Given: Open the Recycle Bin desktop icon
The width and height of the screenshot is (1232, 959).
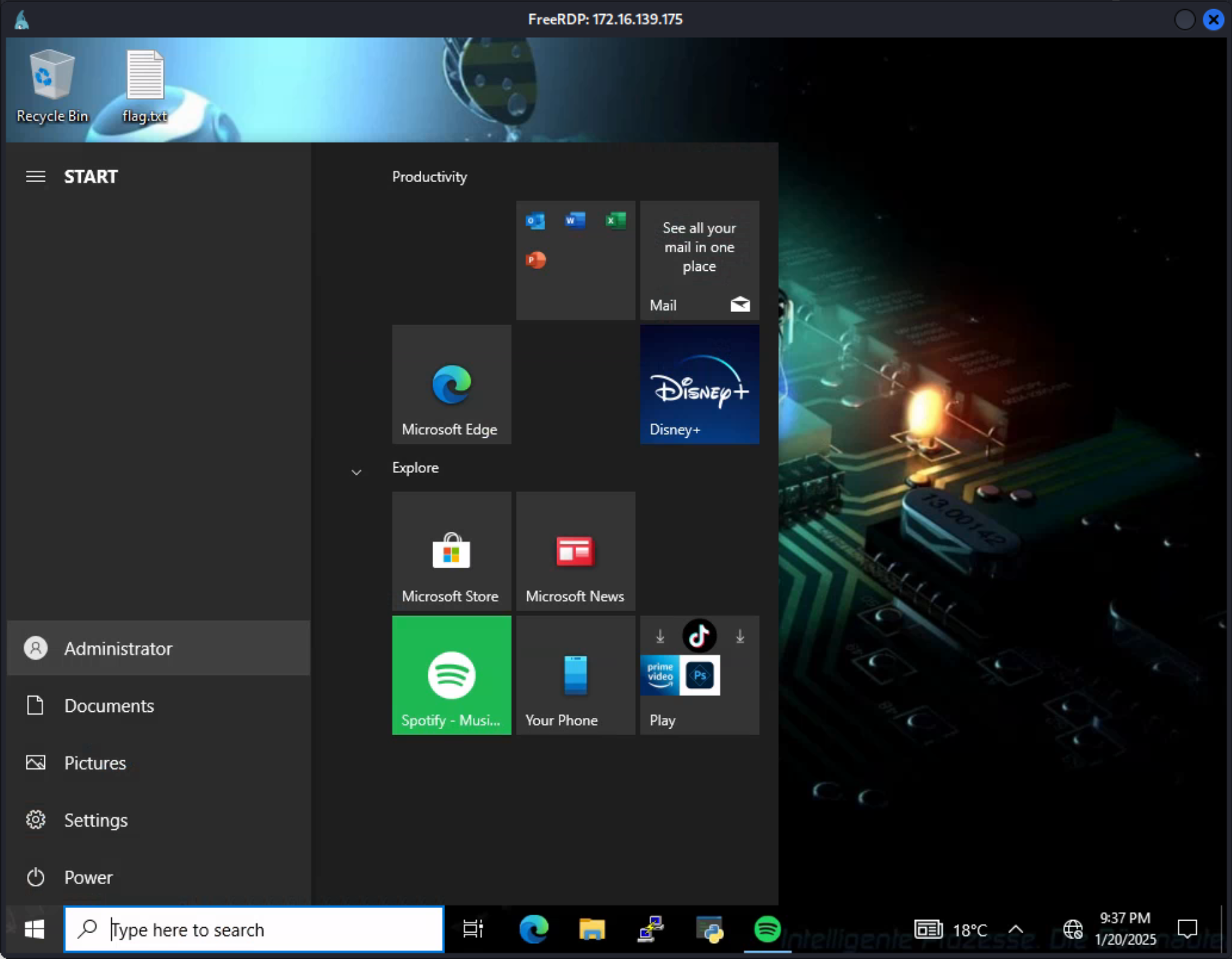Looking at the screenshot, I should [52, 86].
